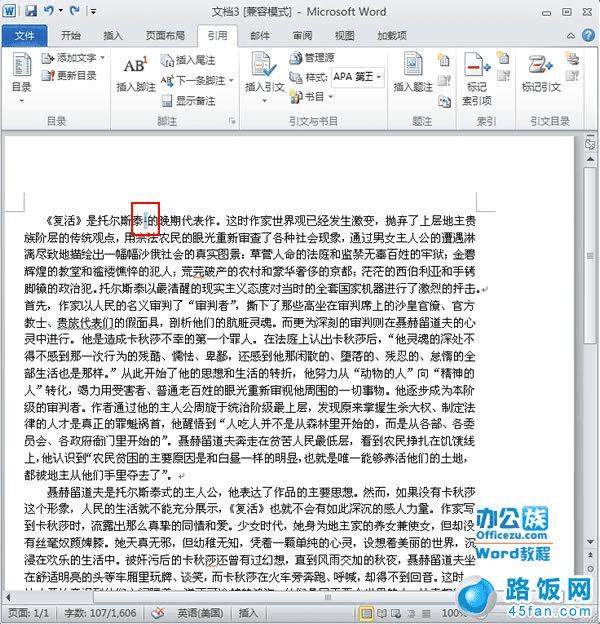Switch to Full Screen Reading view
Screen dimensions: 600x624
[x=382, y=613]
